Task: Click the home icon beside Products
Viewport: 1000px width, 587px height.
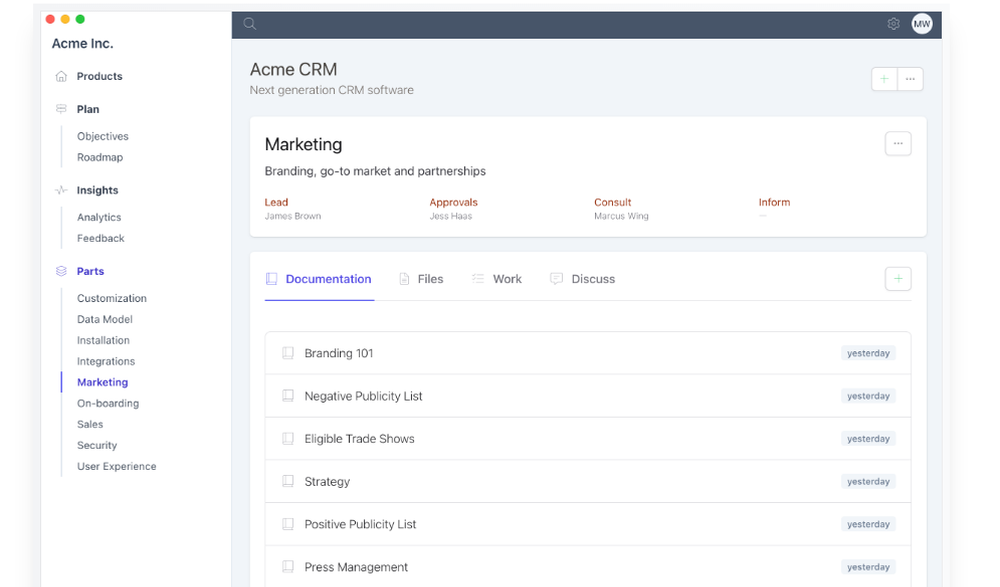Action: [61, 77]
